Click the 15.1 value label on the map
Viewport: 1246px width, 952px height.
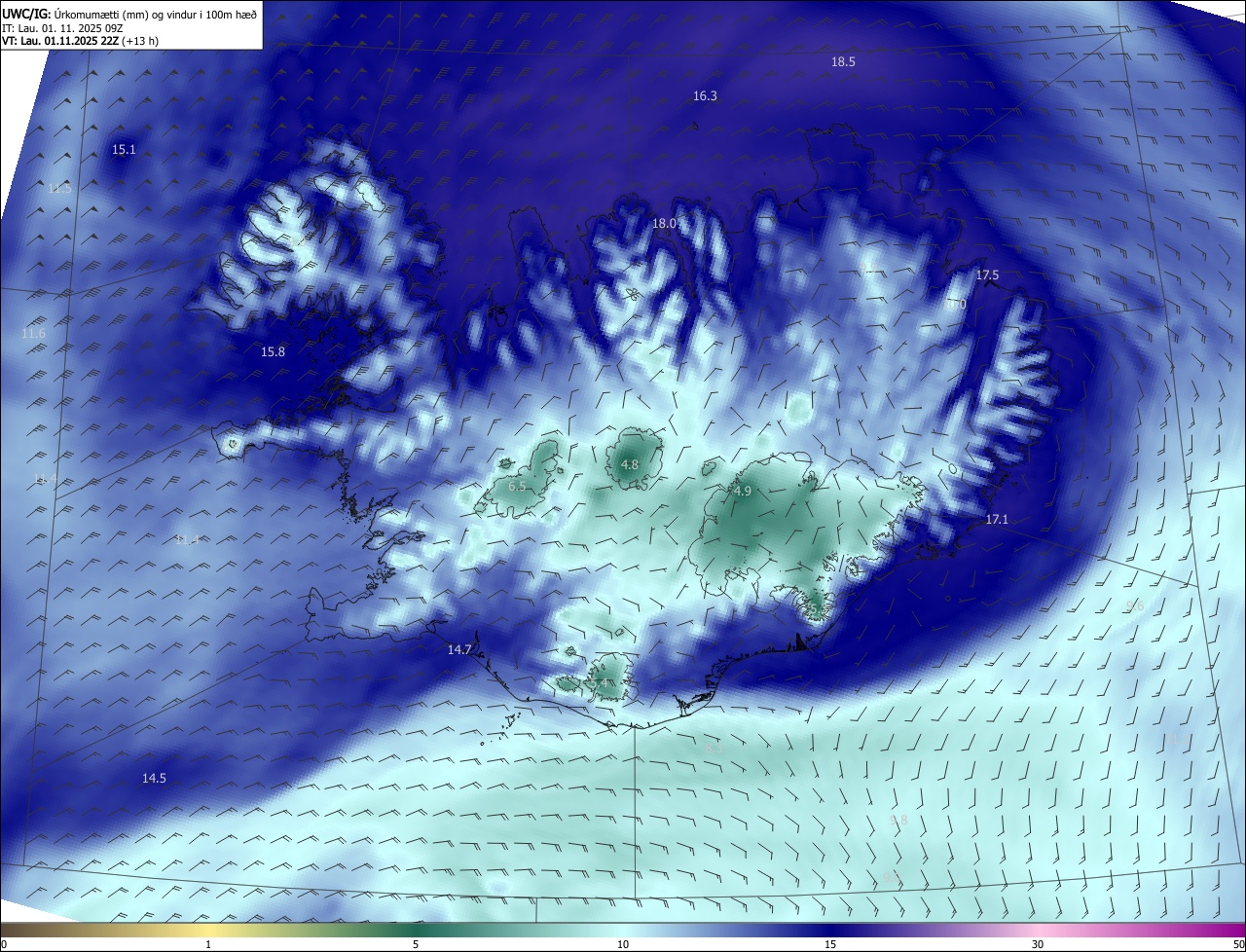point(124,150)
